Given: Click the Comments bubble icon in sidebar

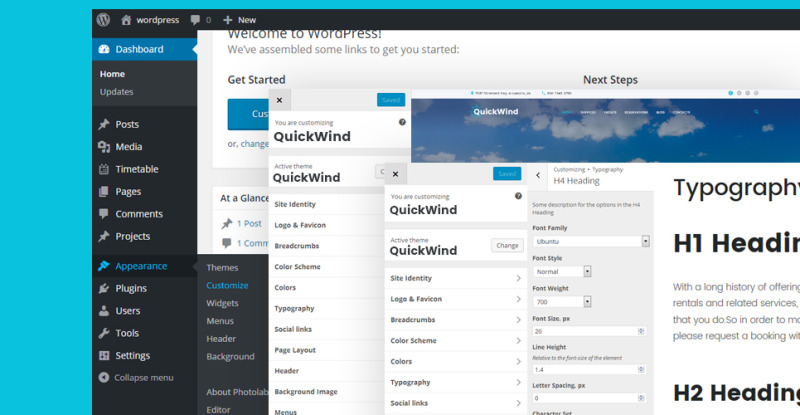Looking at the screenshot, I should 104,213.
